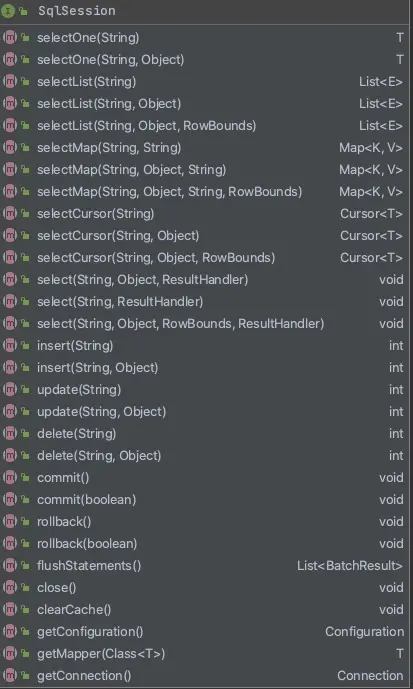Screen dimensions: 413x689
Task: Click List<BatchResult> return type label
Action: pos(350,566)
